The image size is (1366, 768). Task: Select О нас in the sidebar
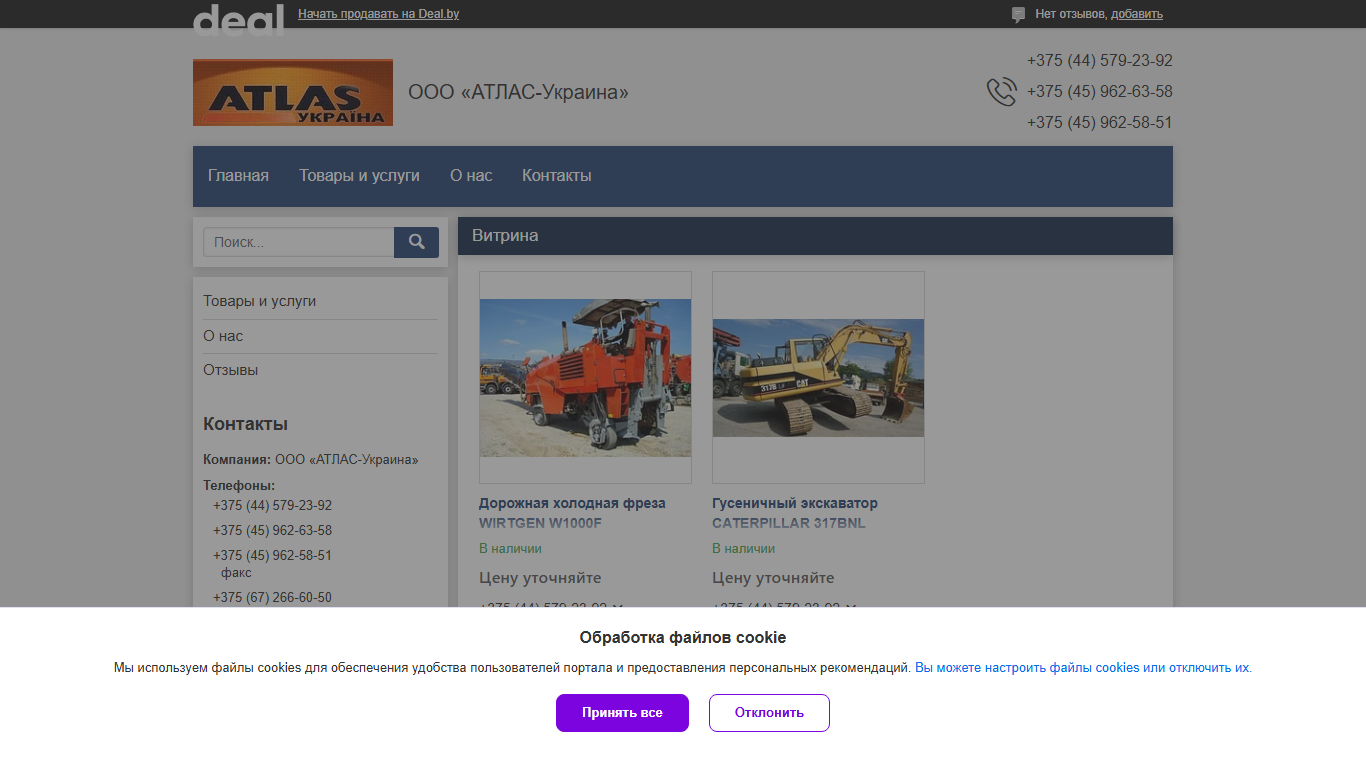coord(223,336)
